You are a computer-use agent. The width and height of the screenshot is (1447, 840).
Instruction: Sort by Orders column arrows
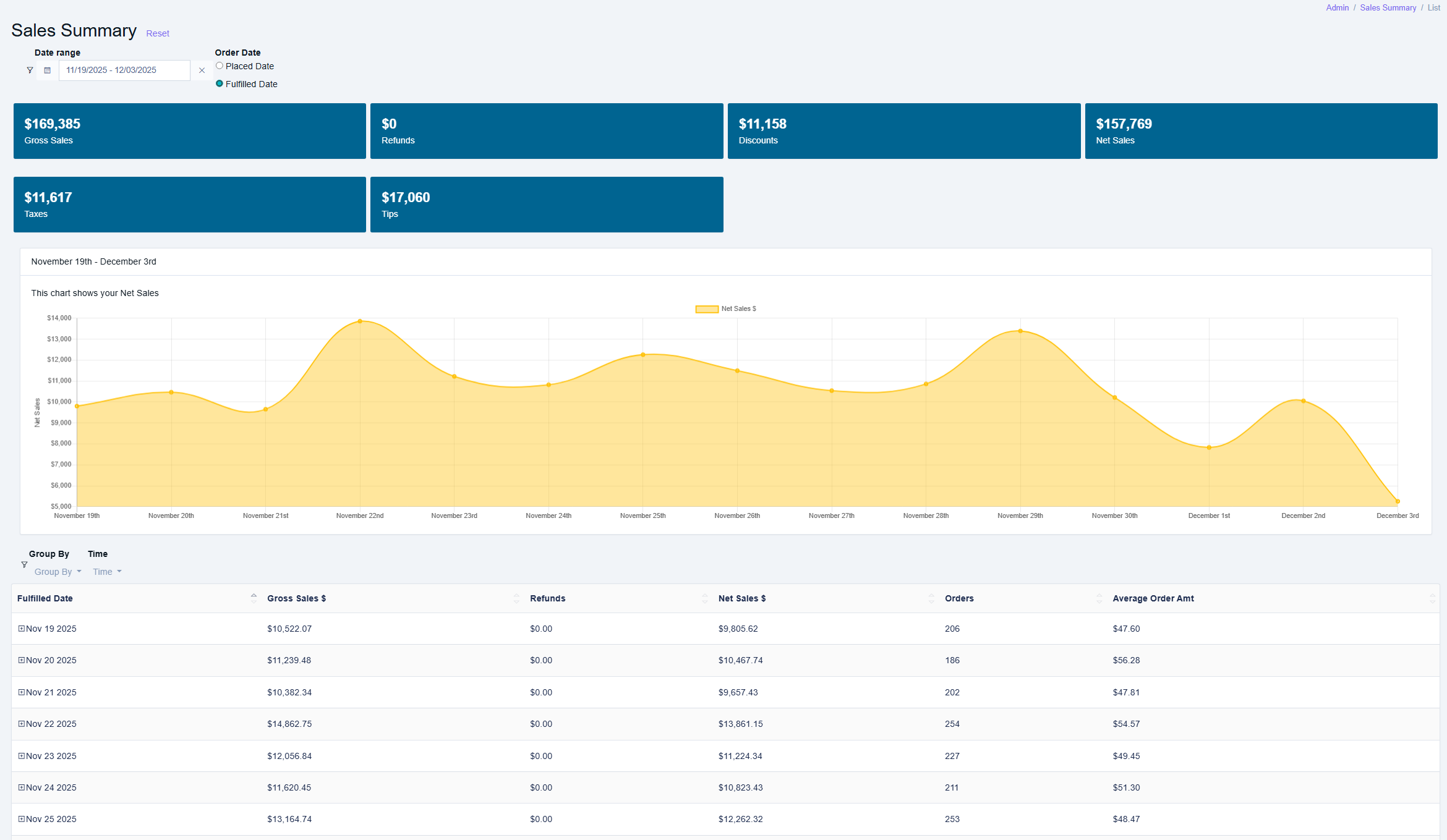pos(1099,598)
